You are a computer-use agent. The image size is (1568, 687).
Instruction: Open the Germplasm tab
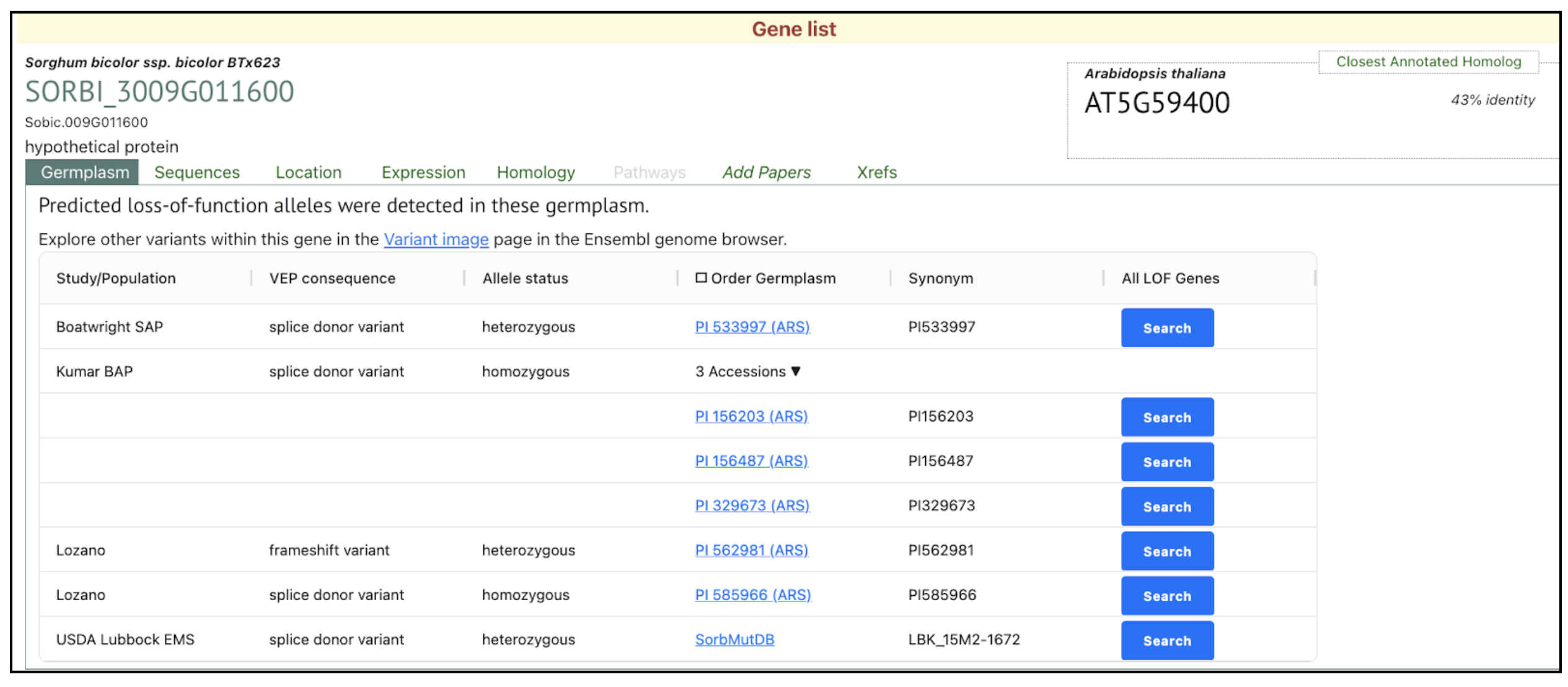tap(82, 172)
